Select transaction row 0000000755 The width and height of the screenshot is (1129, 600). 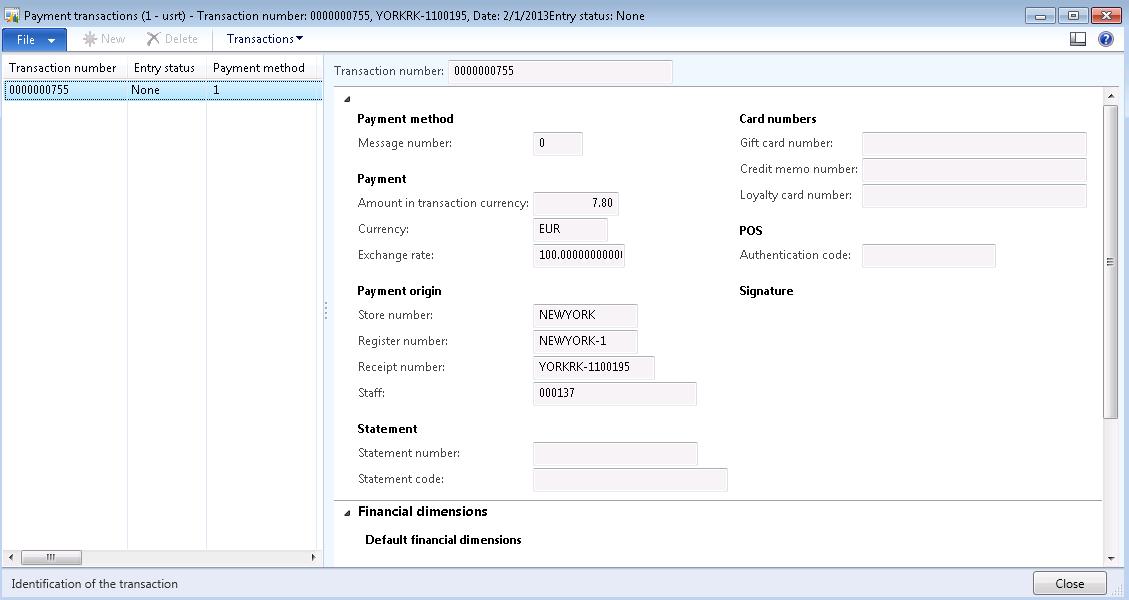[x=163, y=90]
